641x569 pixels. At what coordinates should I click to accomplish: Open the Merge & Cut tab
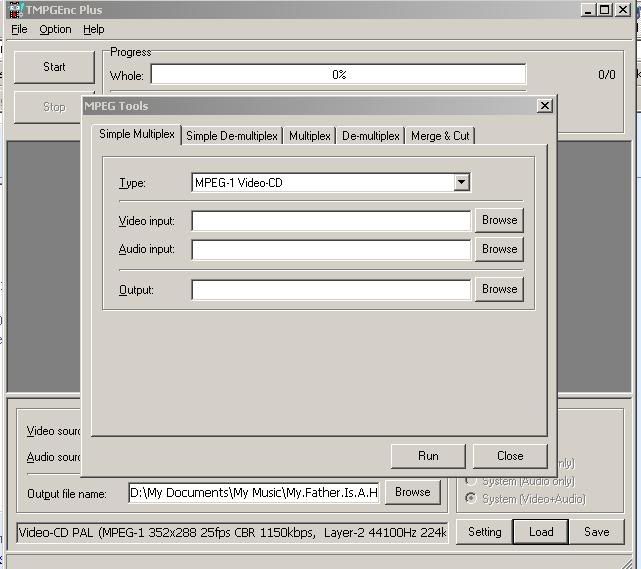(440, 136)
